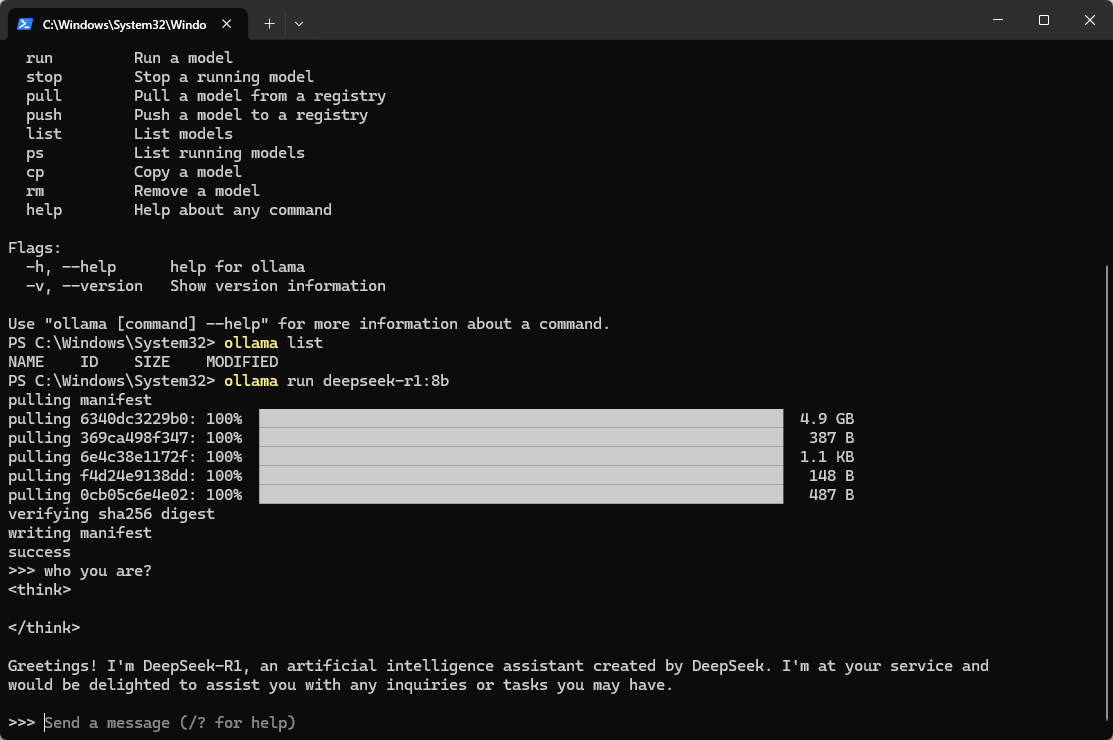Click the 'pull' command in help list

[x=44, y=96]
